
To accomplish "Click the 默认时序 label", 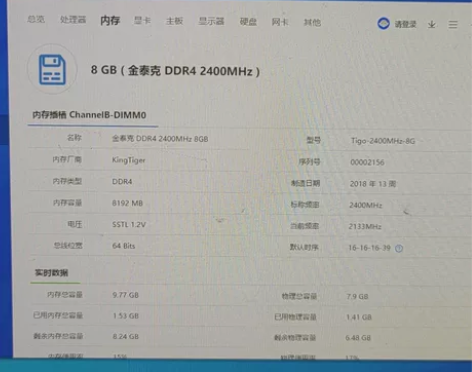I will pos(304,247).
